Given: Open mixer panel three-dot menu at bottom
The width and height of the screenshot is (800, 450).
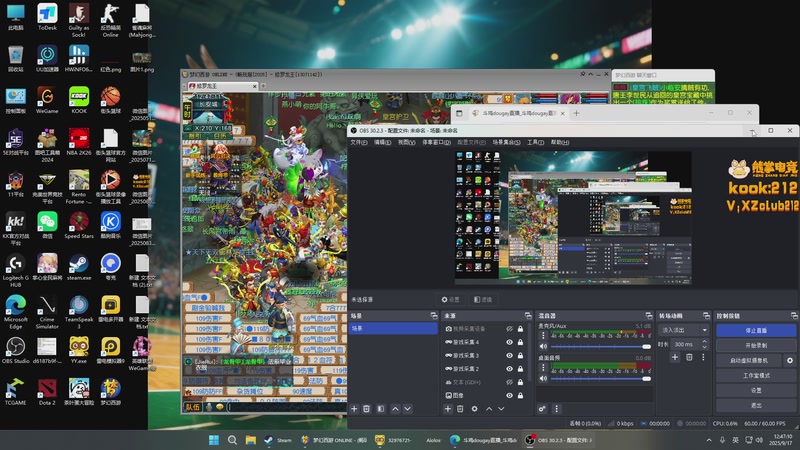Looking at the screenshot, I should [557, 409].
